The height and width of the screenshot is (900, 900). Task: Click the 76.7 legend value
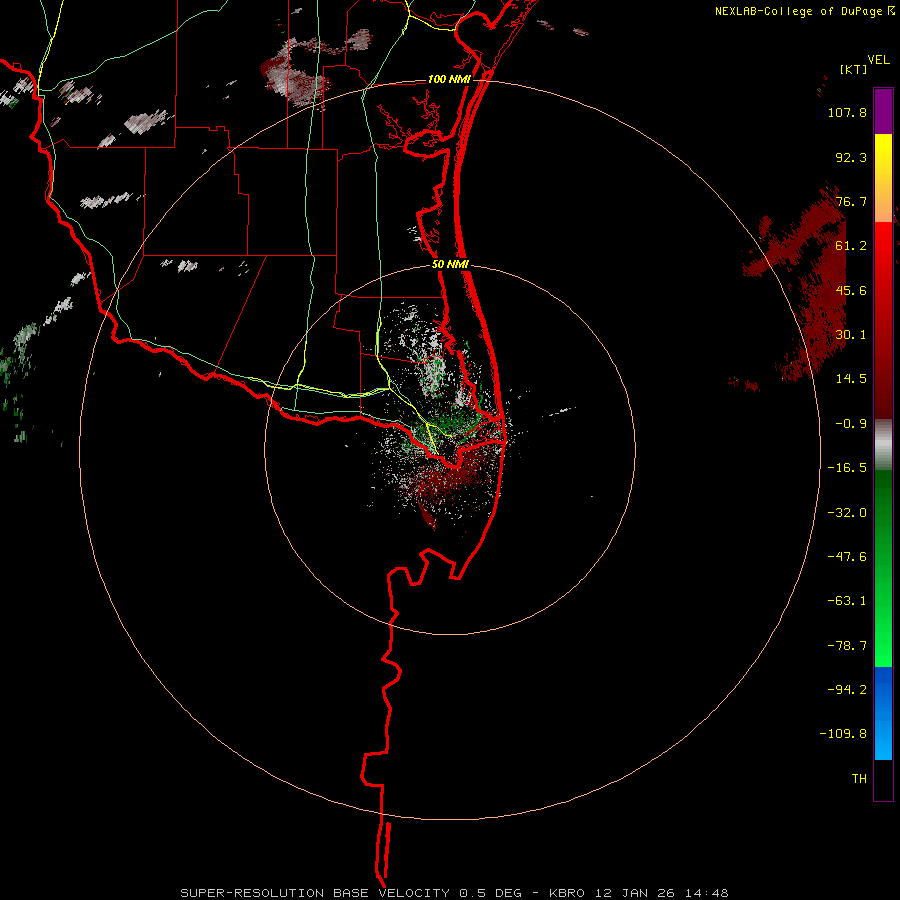pos(851,201)
